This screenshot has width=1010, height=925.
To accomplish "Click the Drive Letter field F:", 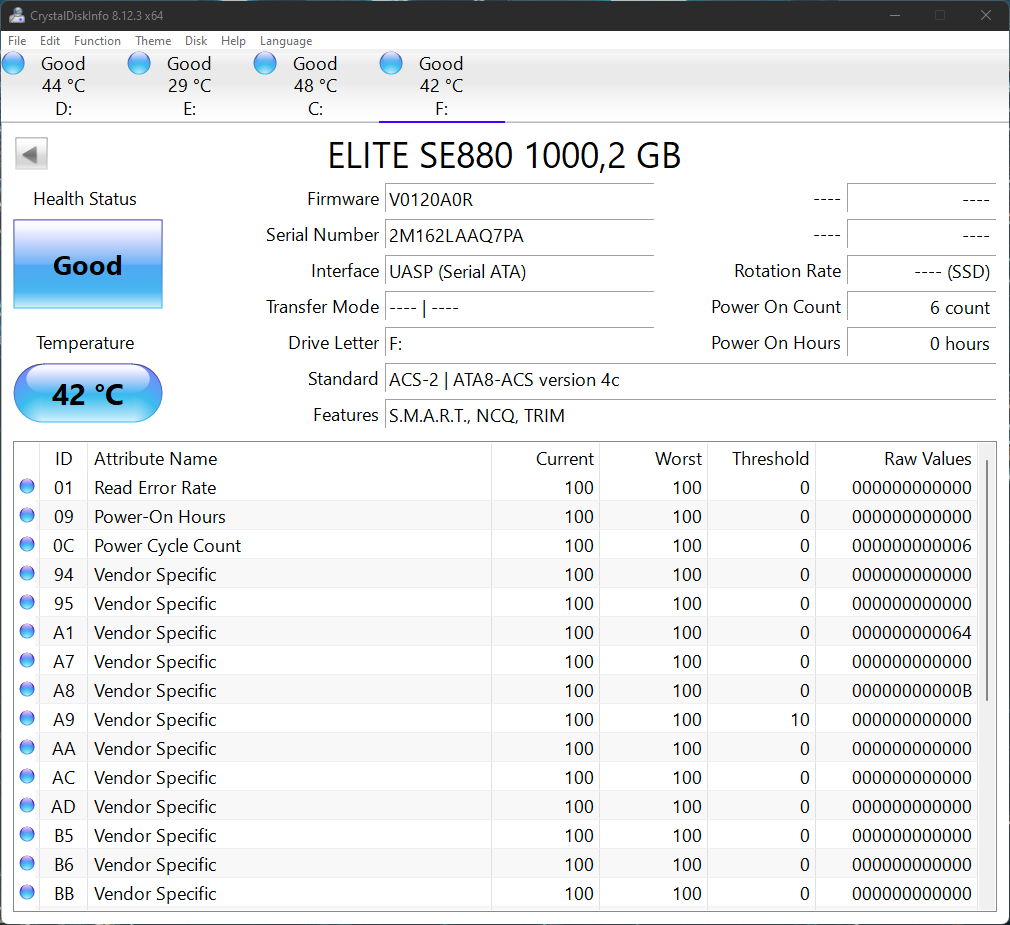I will coord(519,344).
